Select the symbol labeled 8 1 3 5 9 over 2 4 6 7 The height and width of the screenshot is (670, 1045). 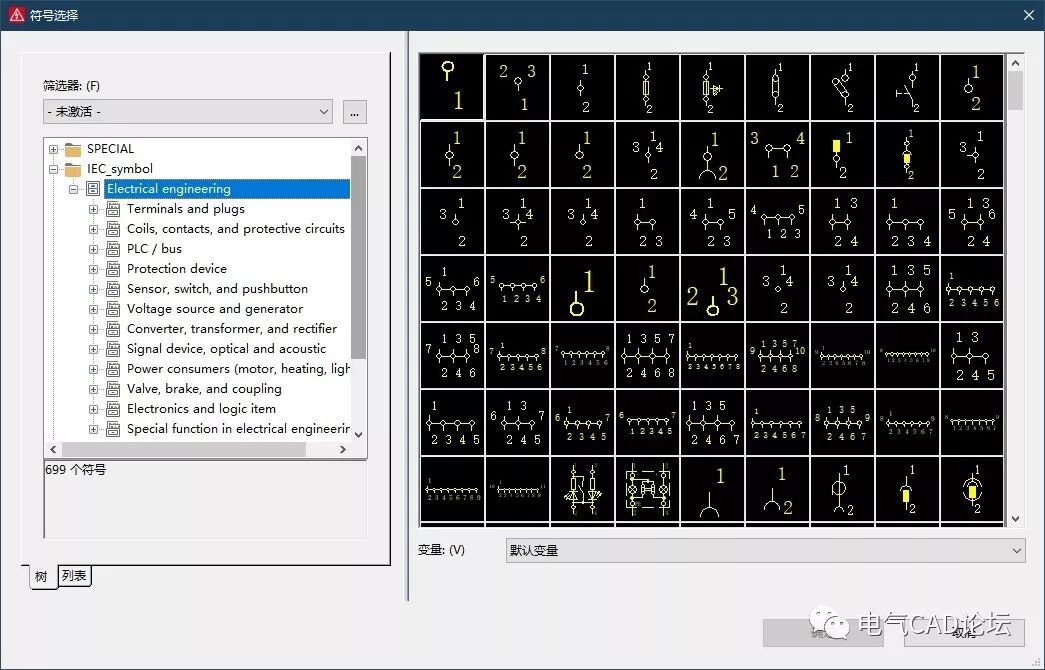(x=842, y=423)
